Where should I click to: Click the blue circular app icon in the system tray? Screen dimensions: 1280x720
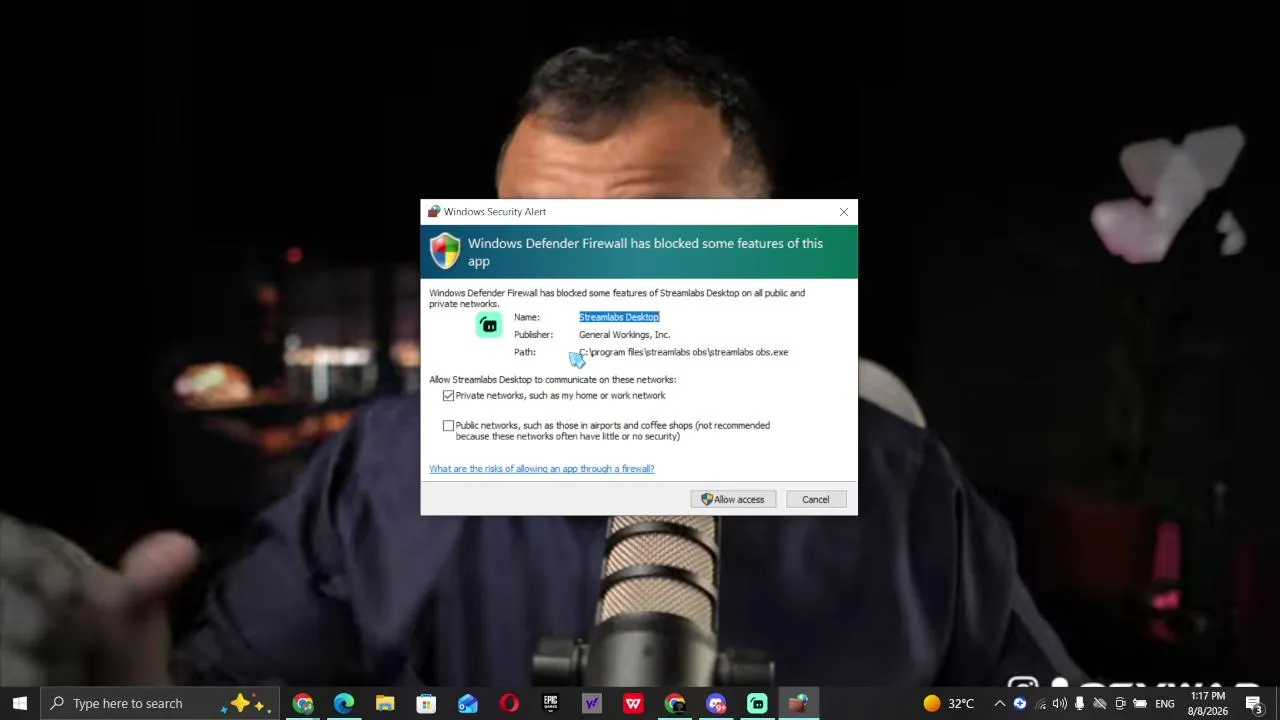click(1020, 703)
